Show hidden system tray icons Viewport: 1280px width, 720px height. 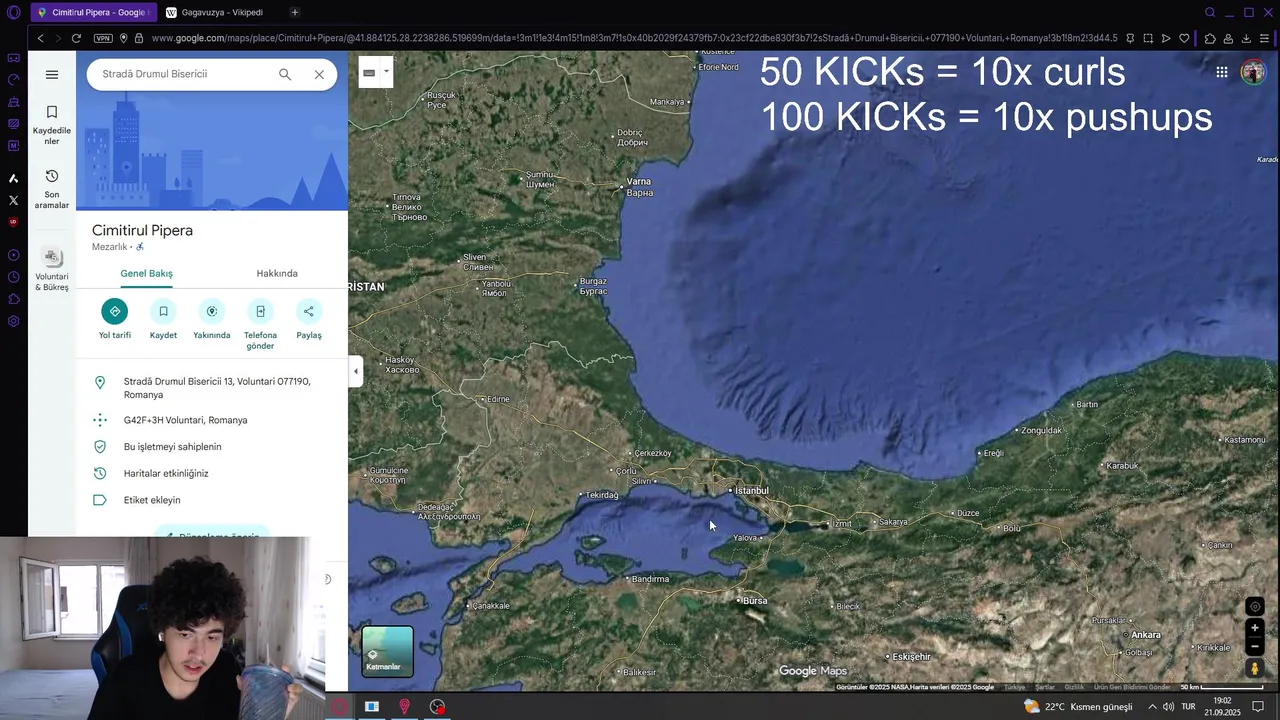coord(1151,706)
